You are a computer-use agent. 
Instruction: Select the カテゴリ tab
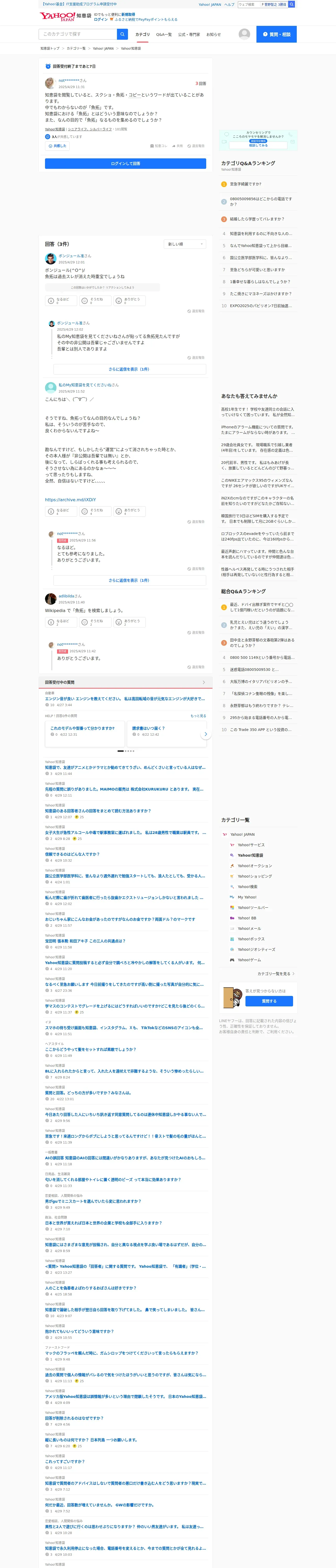142,35
